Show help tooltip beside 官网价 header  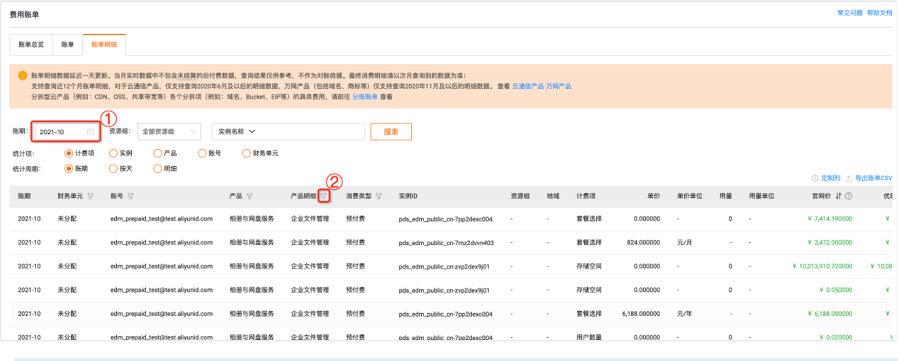[x=848, y=196]
